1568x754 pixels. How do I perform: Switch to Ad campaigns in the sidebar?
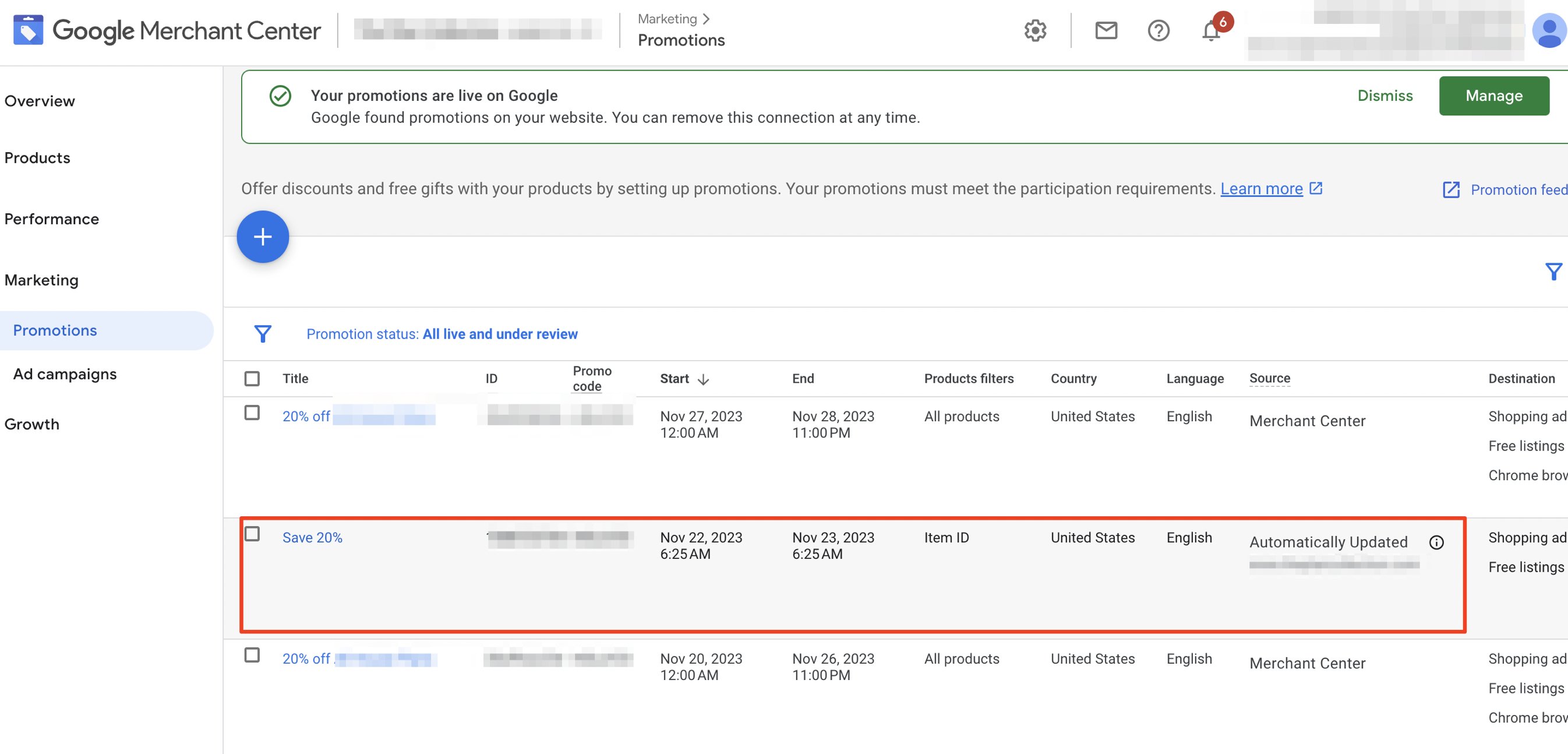(65, 374)
